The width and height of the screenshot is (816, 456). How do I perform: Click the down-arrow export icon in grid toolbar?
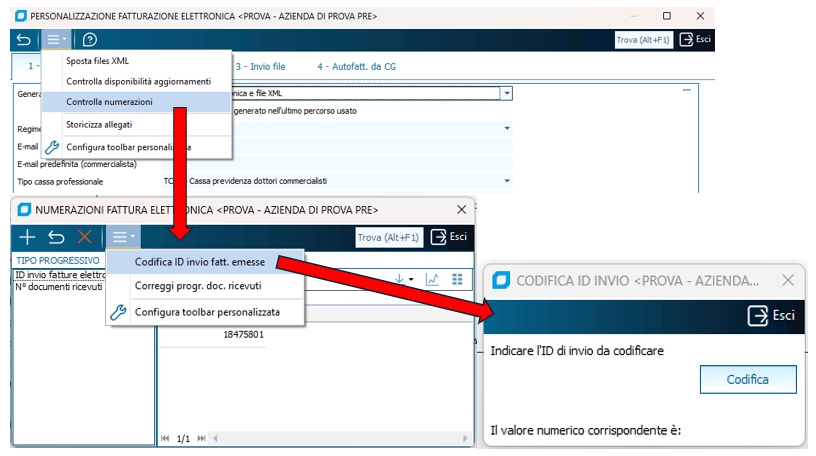[x=399, y=280]
